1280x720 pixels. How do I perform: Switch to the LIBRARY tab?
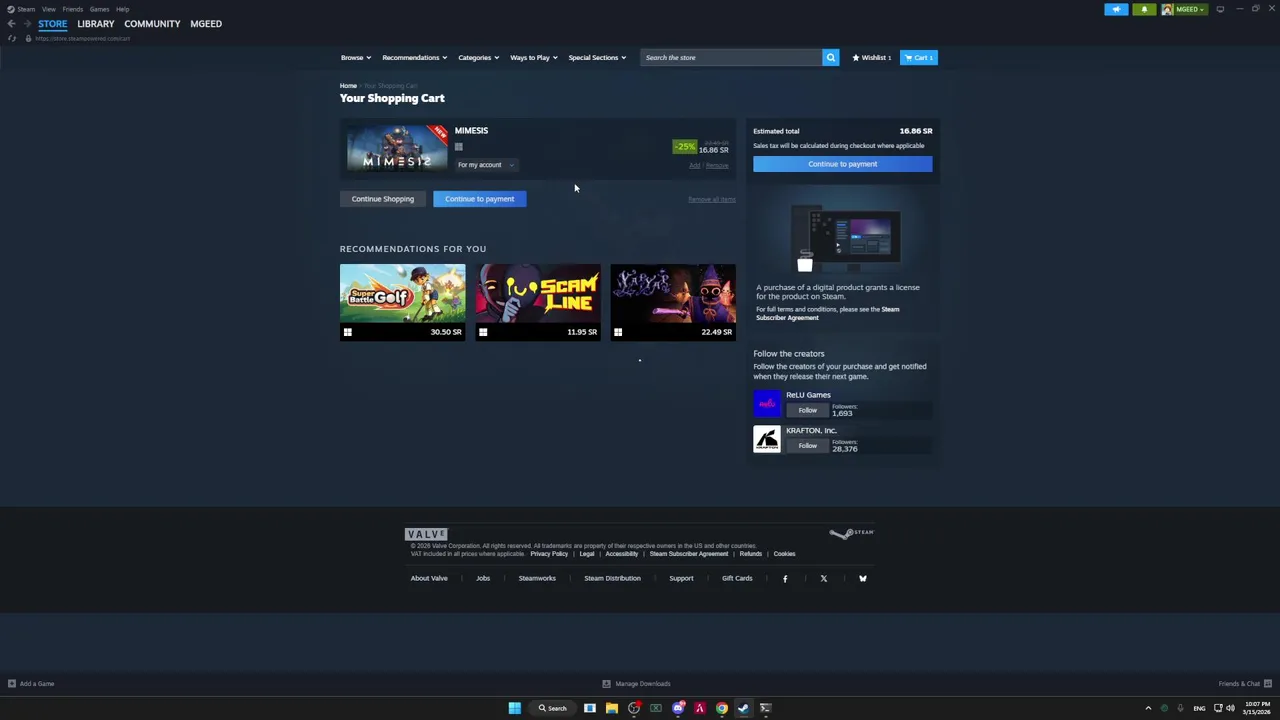tap(96, 24)
